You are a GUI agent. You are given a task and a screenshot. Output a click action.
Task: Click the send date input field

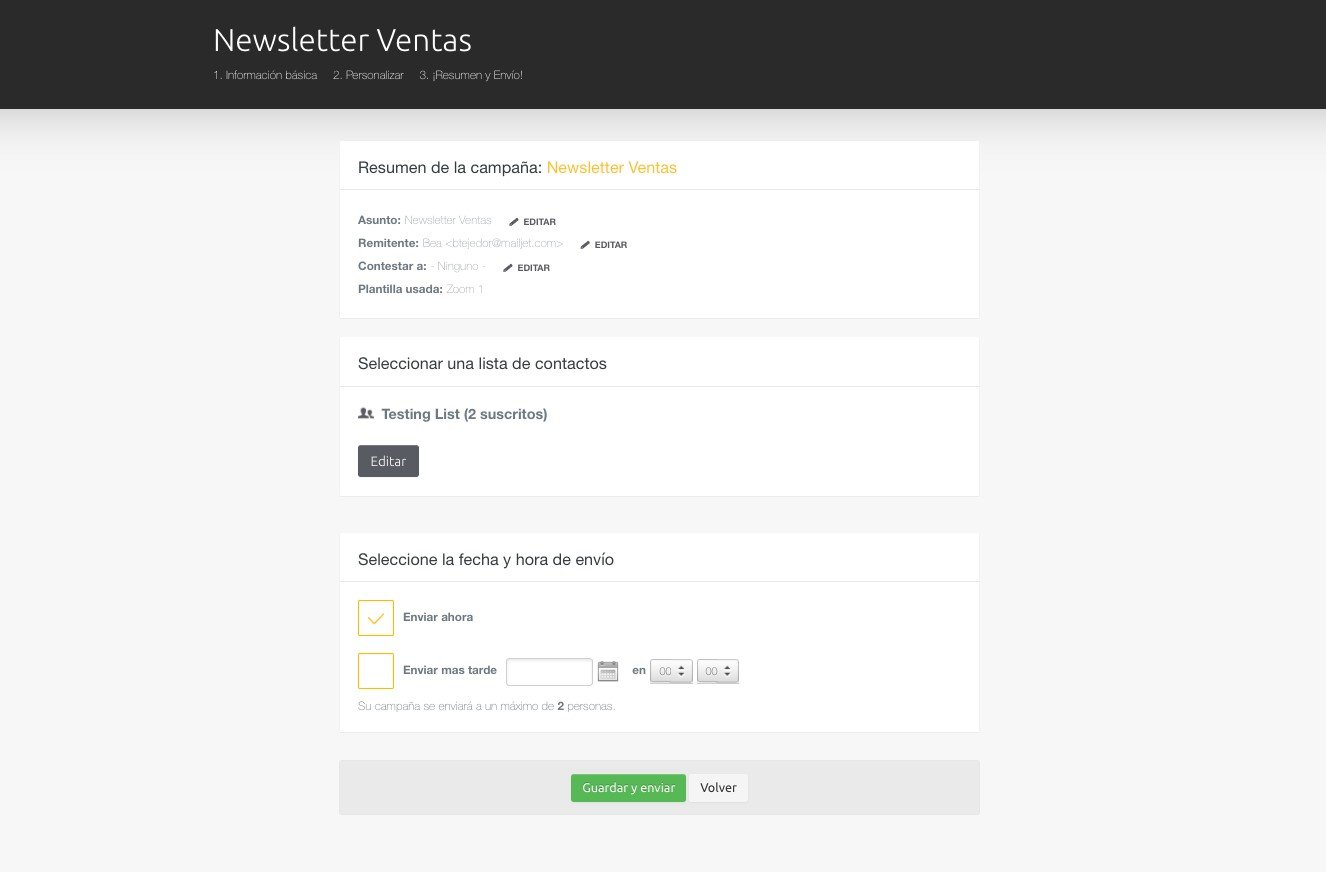[549, 672]
